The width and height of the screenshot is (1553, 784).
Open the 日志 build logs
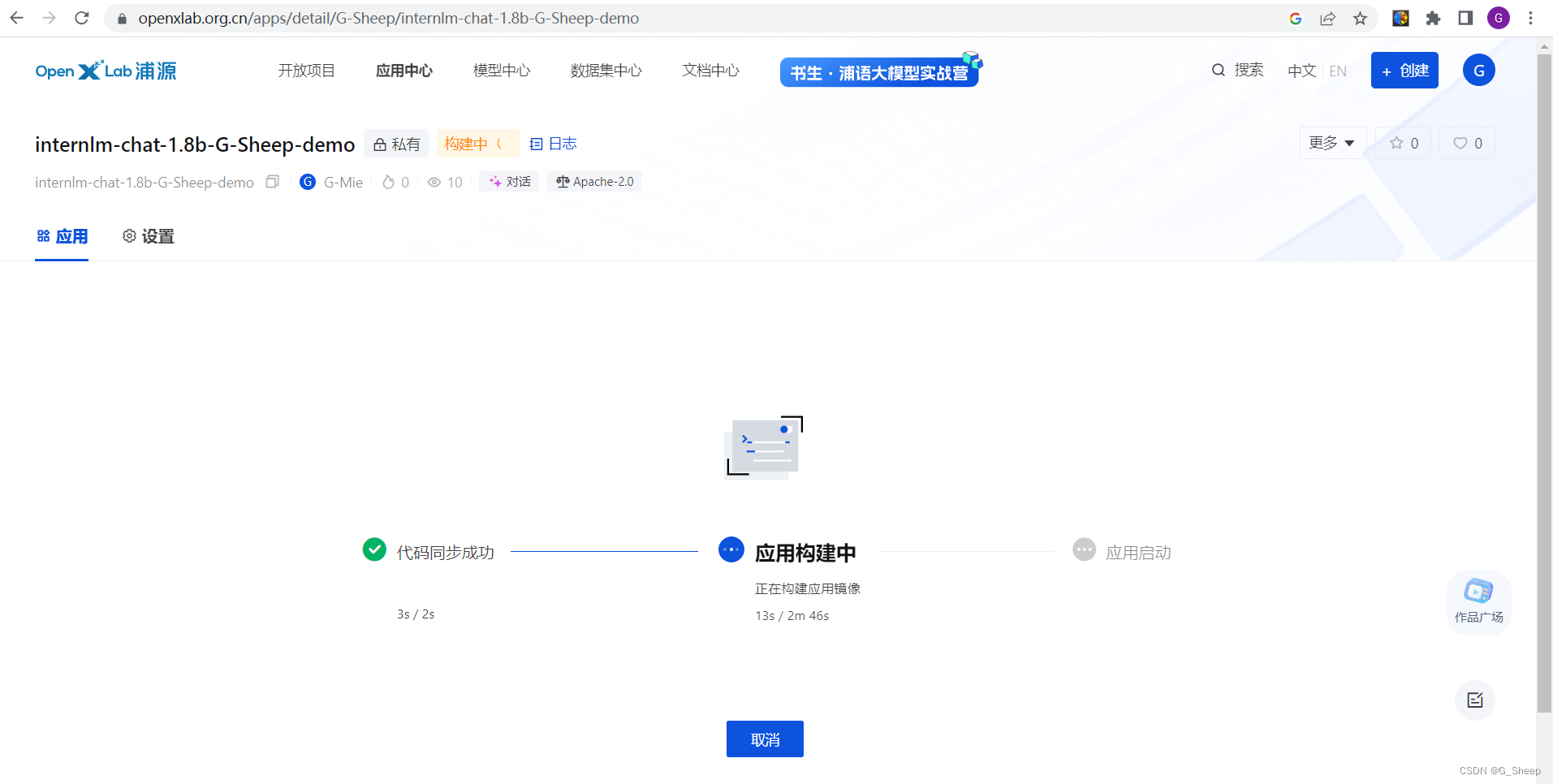[x=553, y=144]
